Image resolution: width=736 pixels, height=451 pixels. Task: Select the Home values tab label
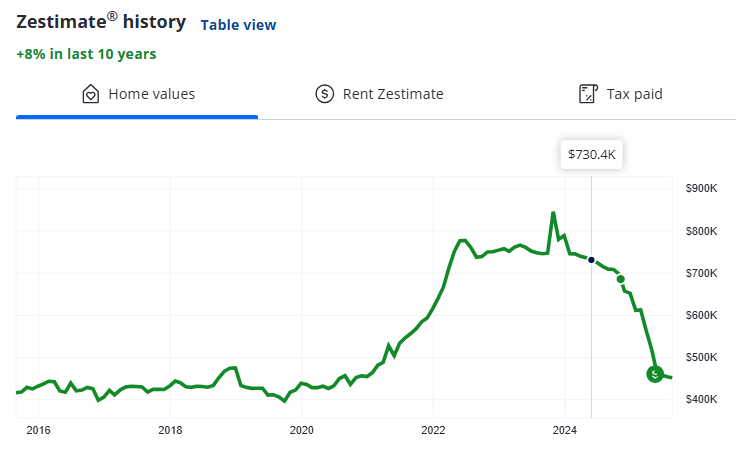point(151,94)
